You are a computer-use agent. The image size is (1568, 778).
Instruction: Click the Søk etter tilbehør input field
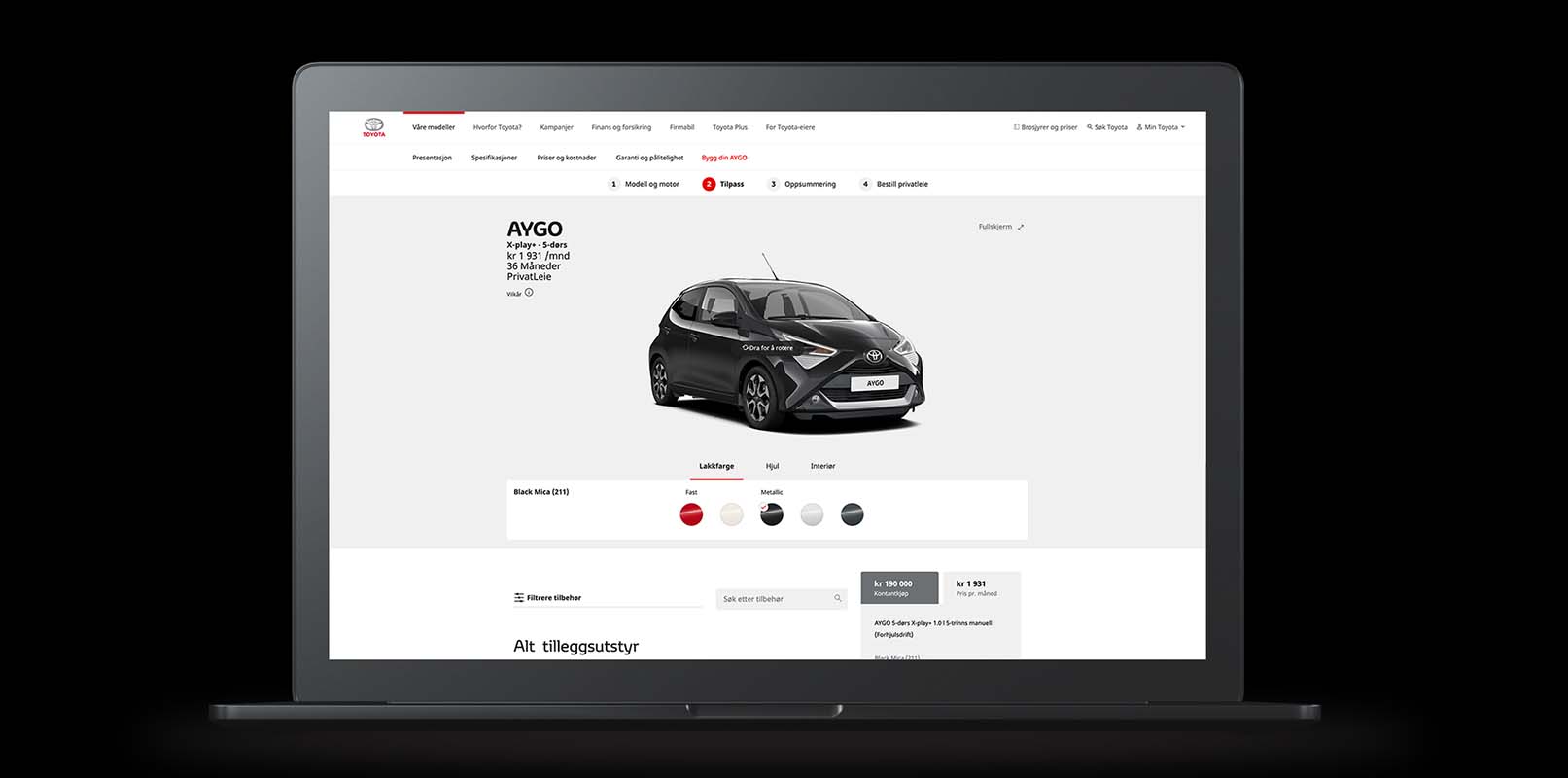coord(775,599)
